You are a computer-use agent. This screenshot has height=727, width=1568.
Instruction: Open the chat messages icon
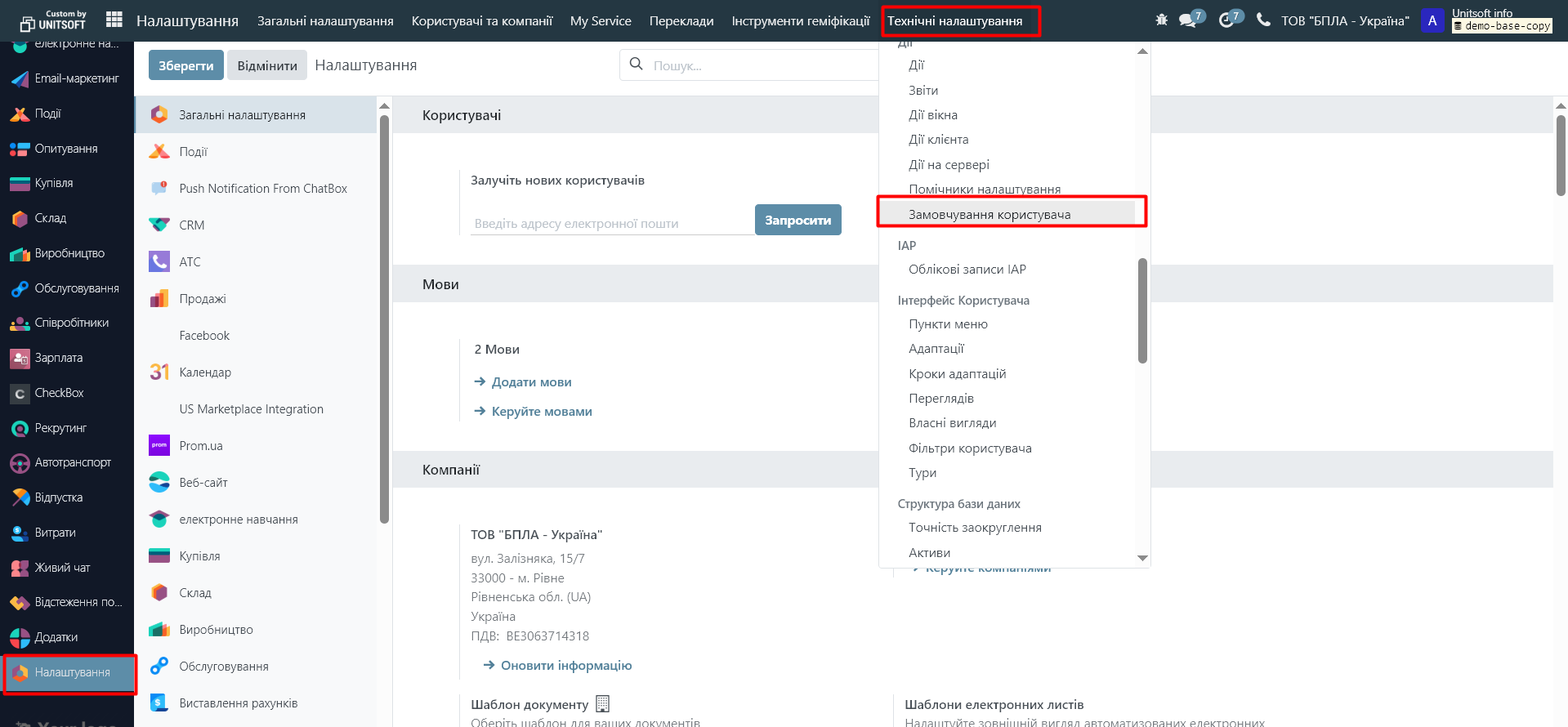click(x=1188, y=20)
